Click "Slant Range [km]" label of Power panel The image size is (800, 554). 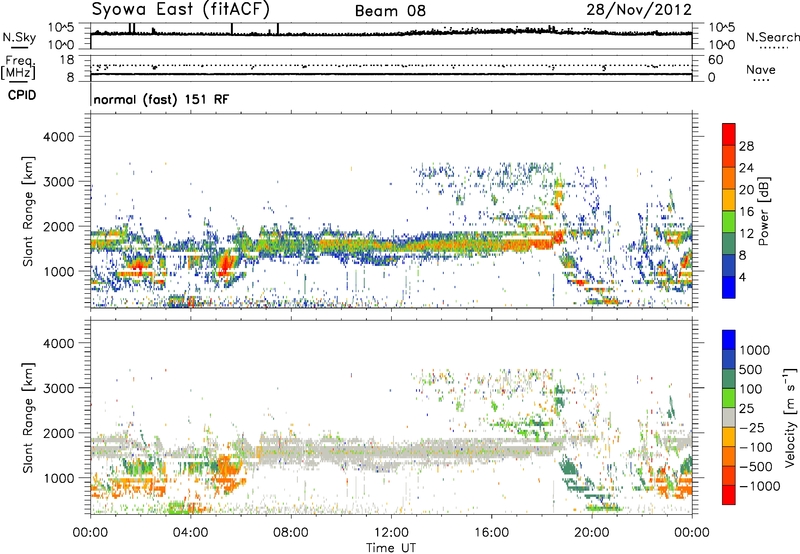[x=28, y=211]
